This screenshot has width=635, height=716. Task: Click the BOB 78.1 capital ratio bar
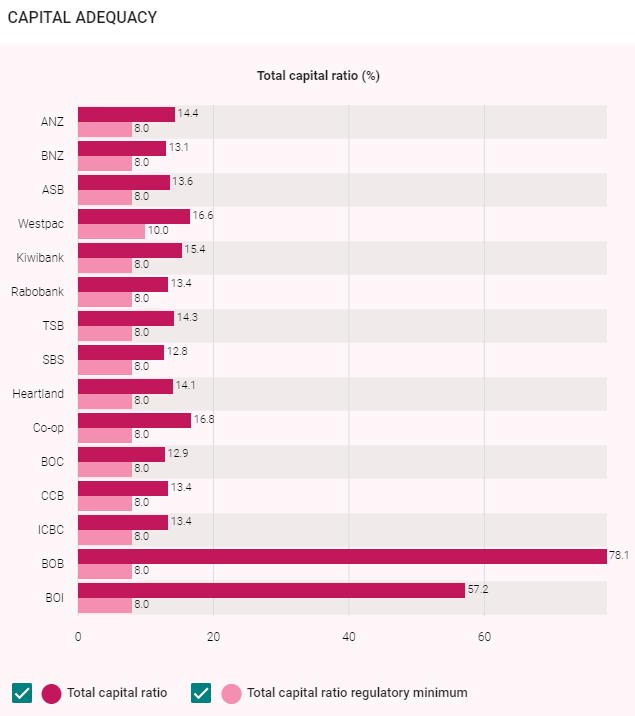pos(341,556)
